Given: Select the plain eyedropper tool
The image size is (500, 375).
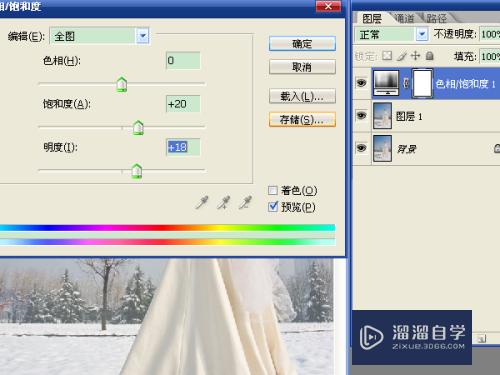Looking at the screenshot, I should (202, 203).
